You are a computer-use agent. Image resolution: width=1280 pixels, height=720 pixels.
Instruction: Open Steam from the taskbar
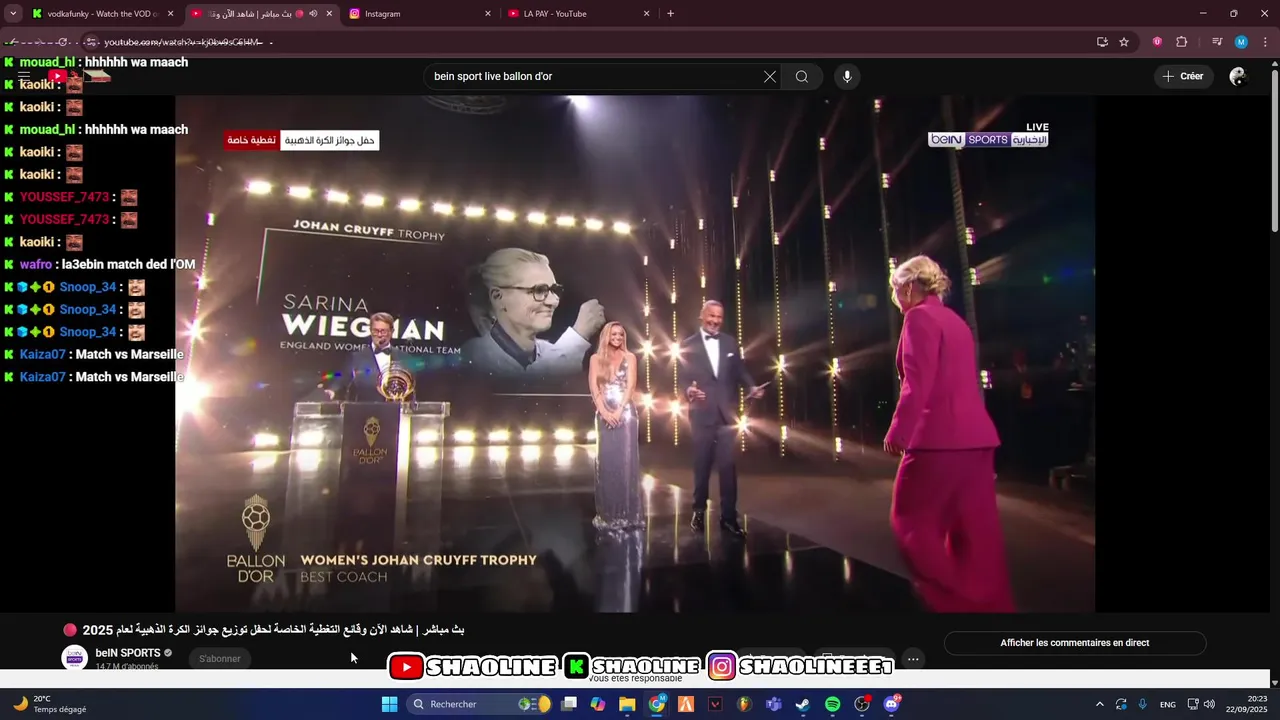[x=803, y=704]
